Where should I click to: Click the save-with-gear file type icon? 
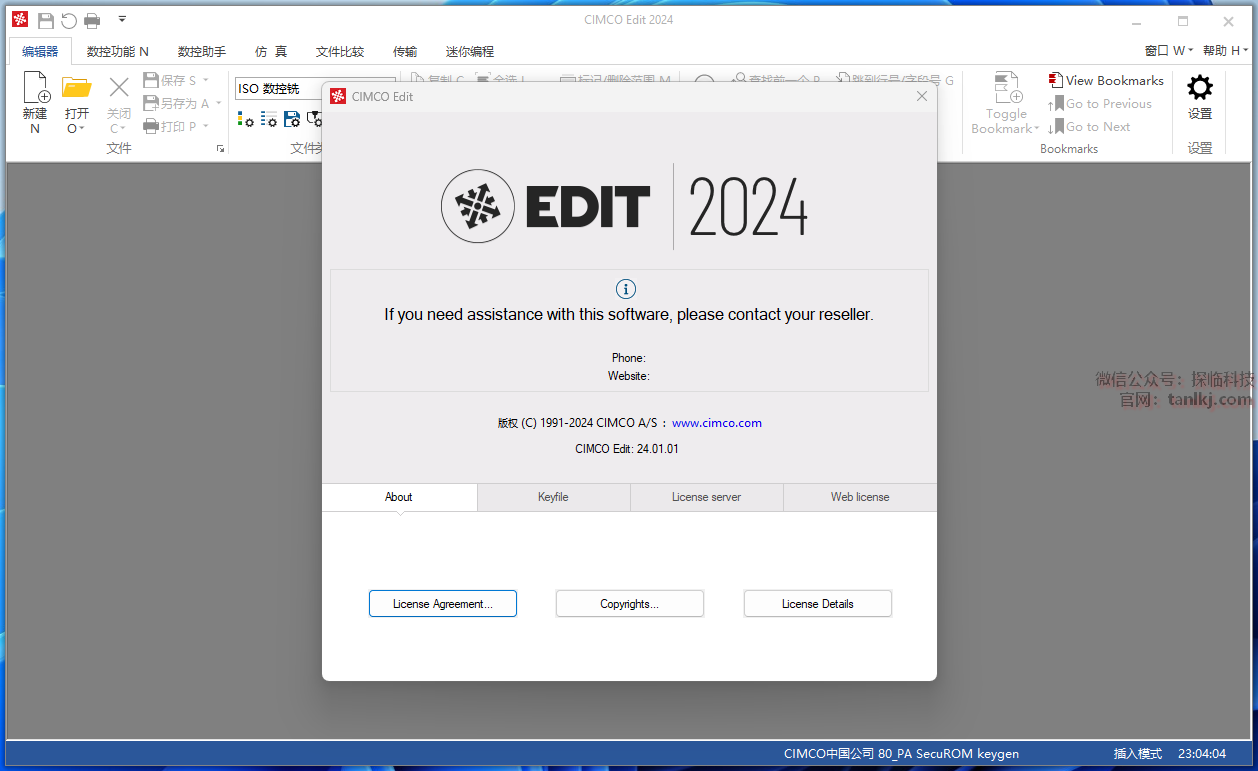point(292,119)
